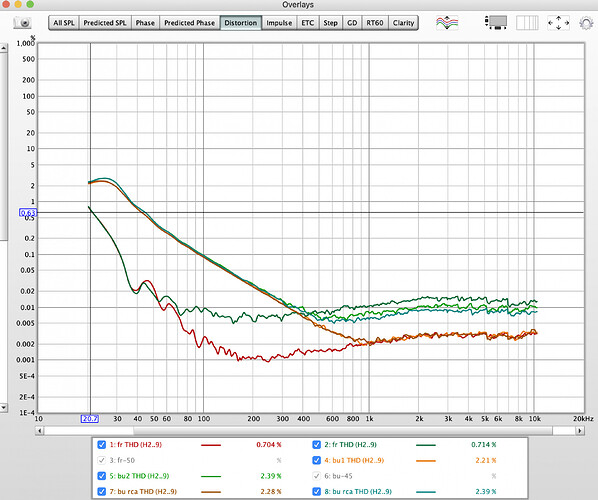Click the zoom-to-fit arrows icon
The height and width of the screenshot is (500, 598).
click(x=558, y=23)
